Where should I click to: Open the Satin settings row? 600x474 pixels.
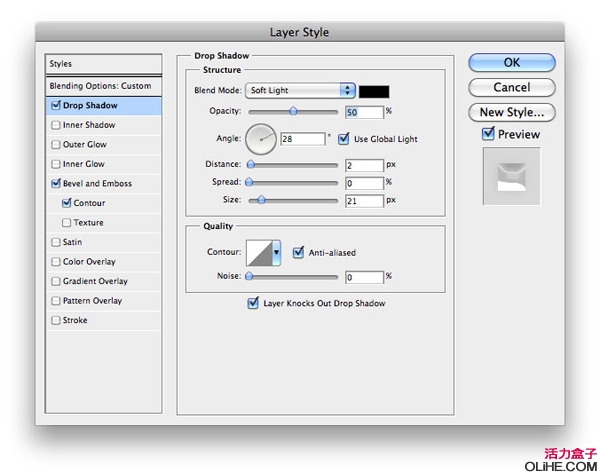tap(103, 242)
